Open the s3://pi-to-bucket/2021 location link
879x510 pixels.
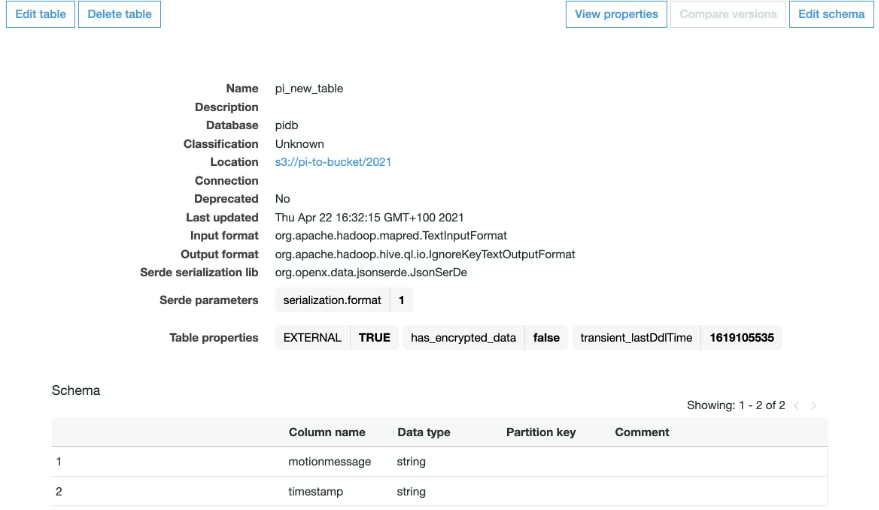(x=333, y=162)
